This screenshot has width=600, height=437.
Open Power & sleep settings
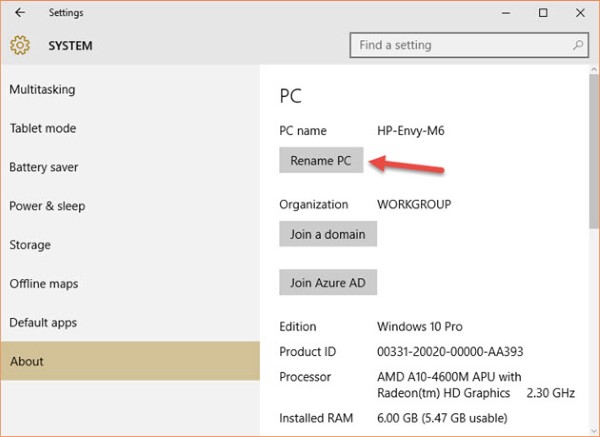tap(47, 207)
